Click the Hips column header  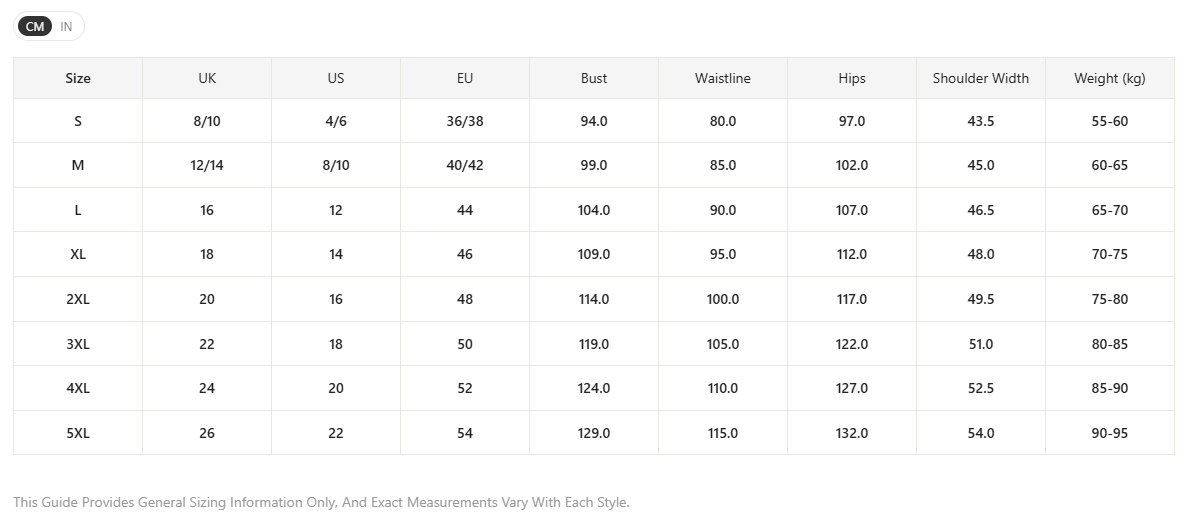[x=852, y=78]
